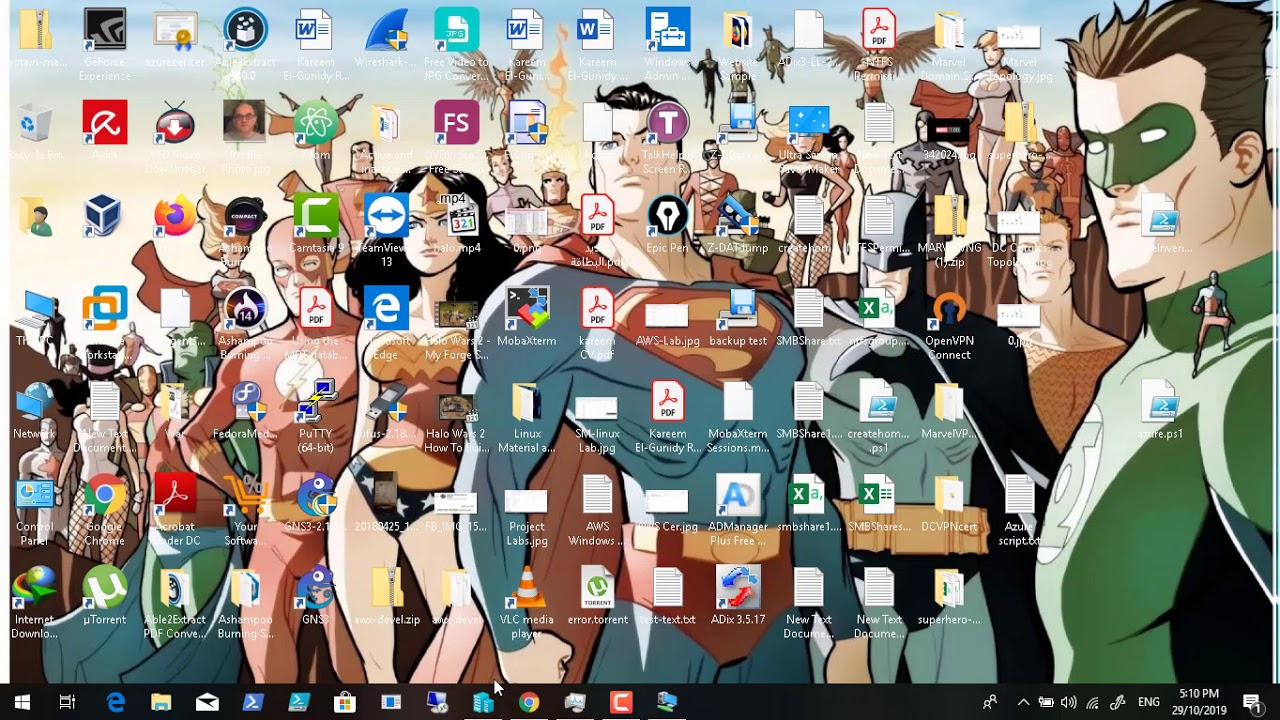1280x720 pixels.
Task: Open YTD Video Downloader shortcut
Action: [175, 124]
